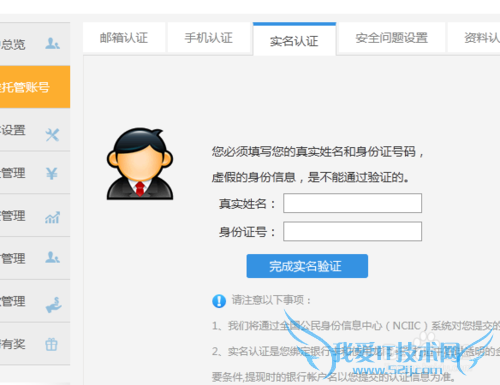Image resolution: width=500 pixels, height=385 pixels.
Task: Click the user icon beside 总览
Action: point(52,44)
